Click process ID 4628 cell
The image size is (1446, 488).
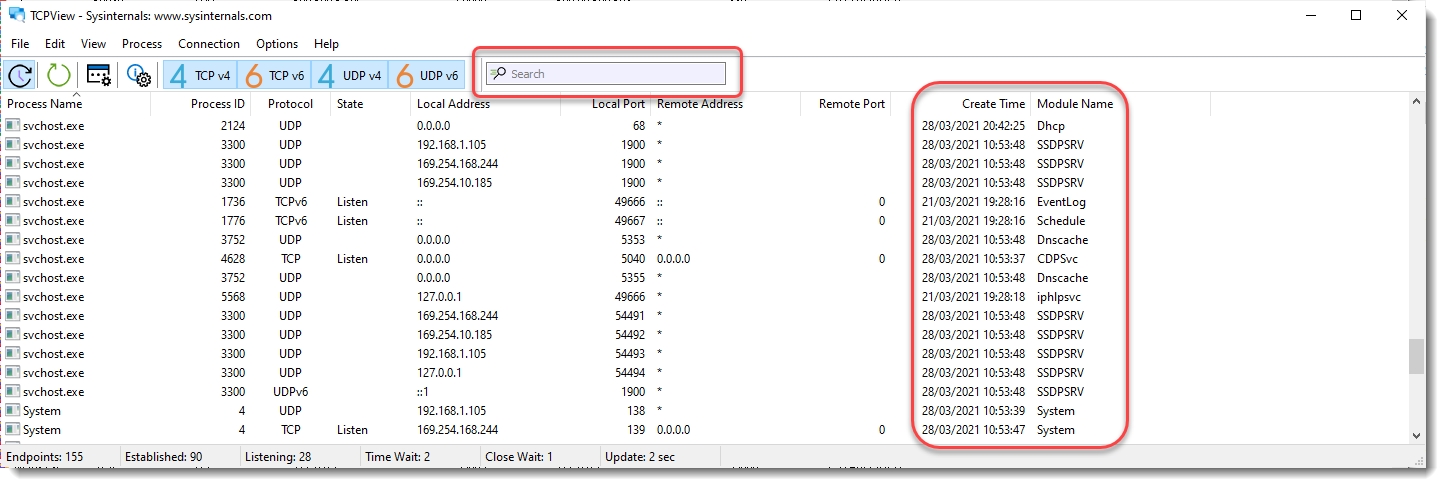point(232,259)
